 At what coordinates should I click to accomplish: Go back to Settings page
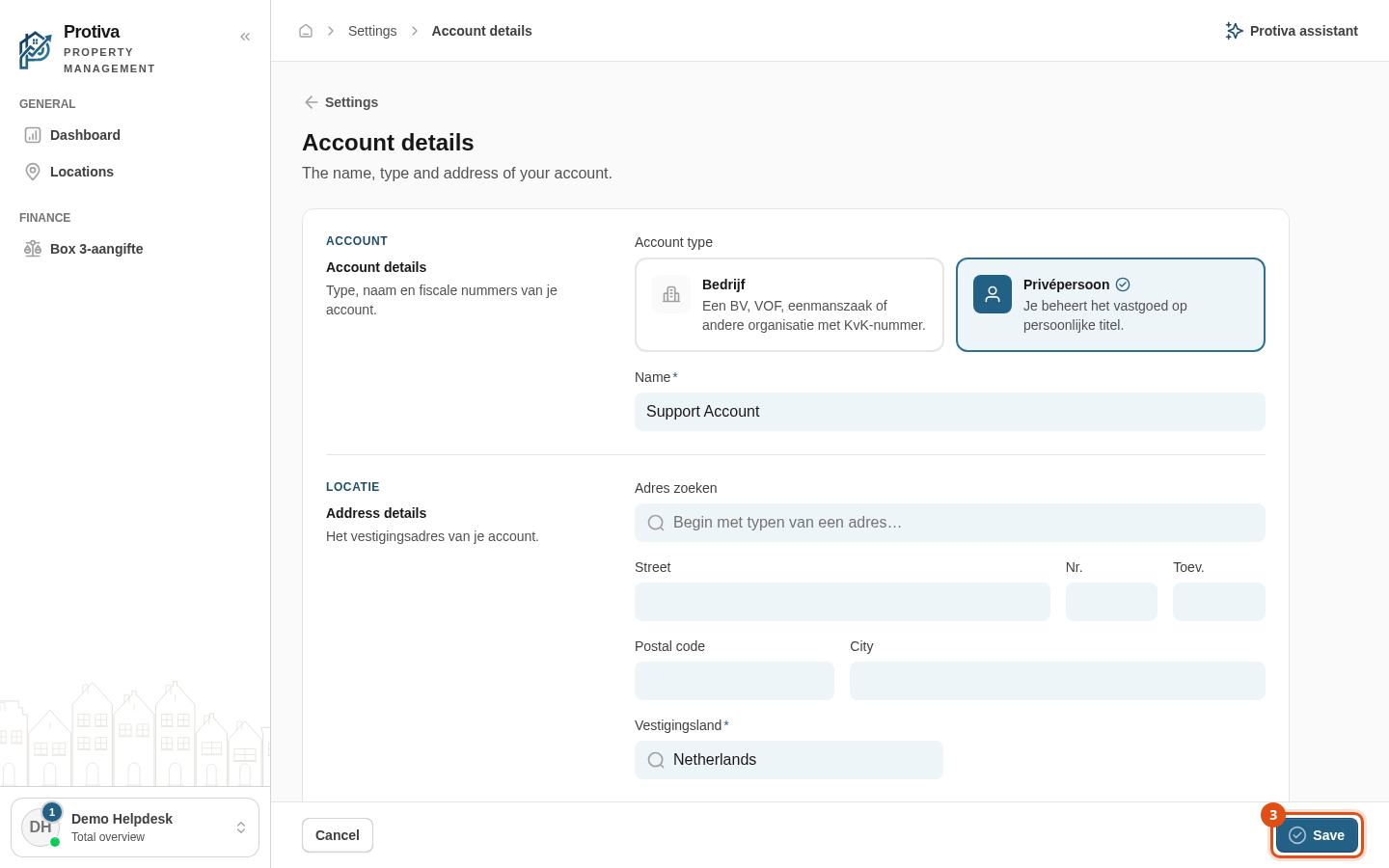[340, 102]
